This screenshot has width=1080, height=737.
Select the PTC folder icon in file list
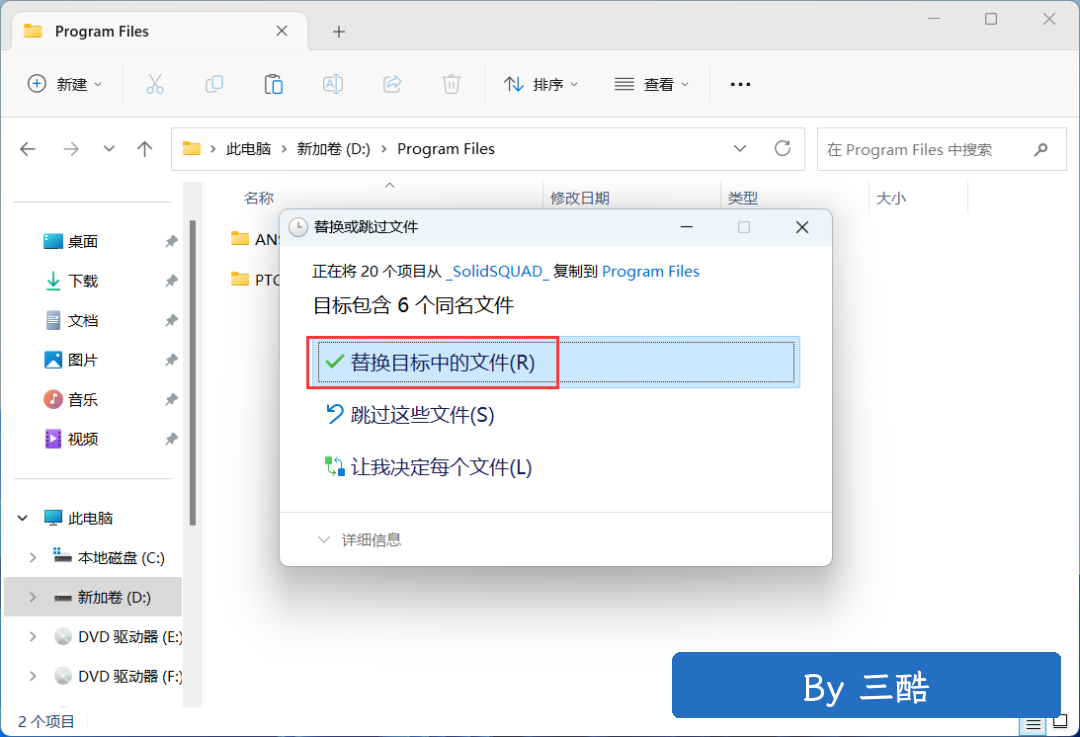(x=240, y=280)
